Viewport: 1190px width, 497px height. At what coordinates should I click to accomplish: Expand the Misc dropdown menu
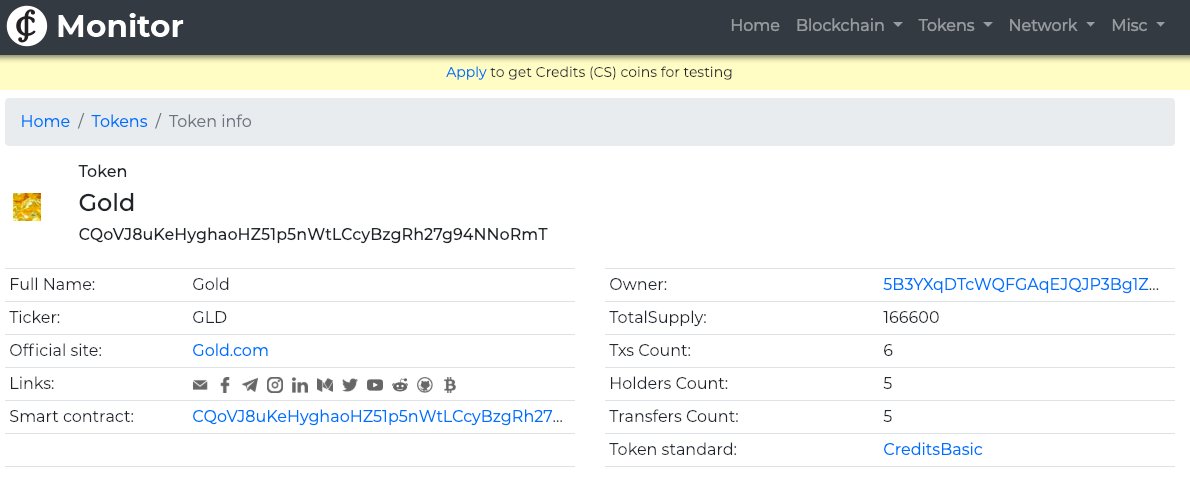point(1138,25)
